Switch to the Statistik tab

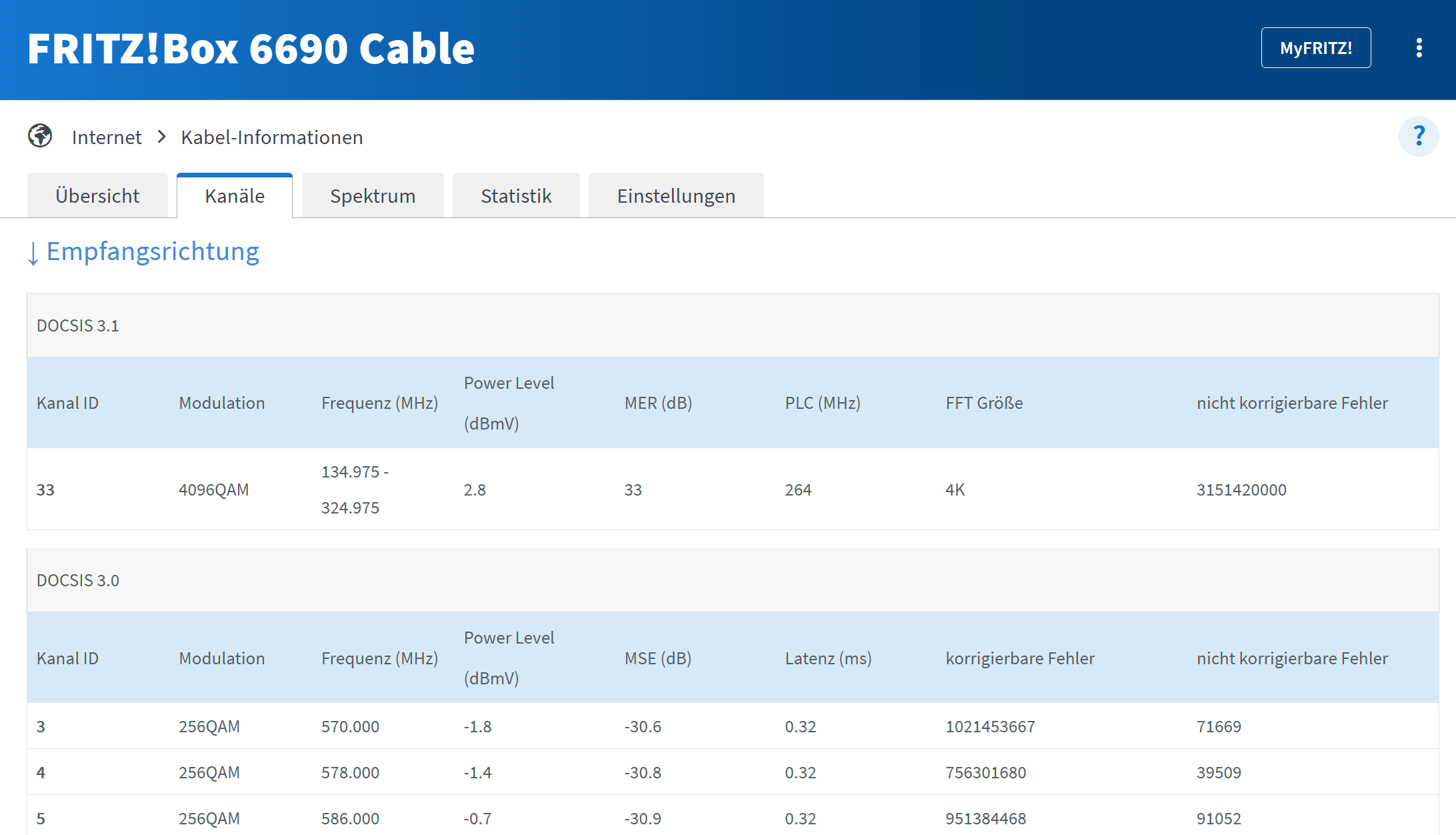click(516, 196)
